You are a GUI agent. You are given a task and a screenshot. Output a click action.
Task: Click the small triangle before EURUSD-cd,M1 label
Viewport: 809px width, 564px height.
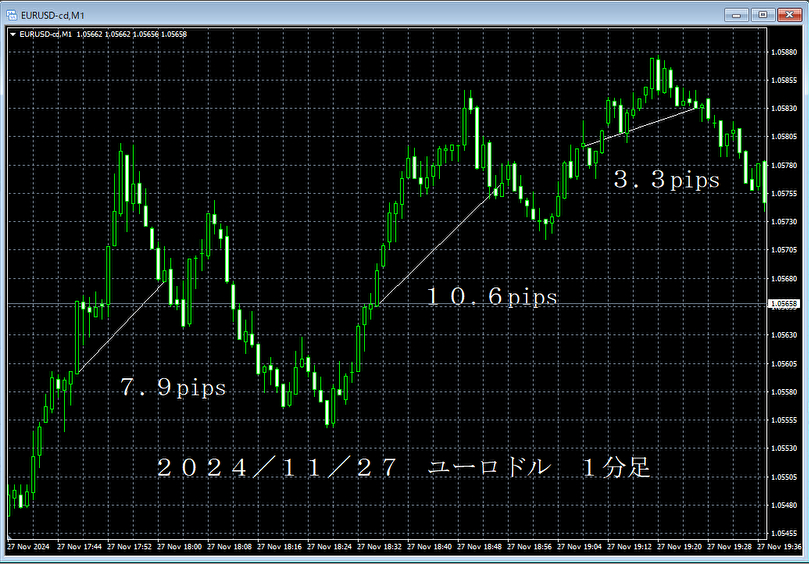click(x=12, y=34)
